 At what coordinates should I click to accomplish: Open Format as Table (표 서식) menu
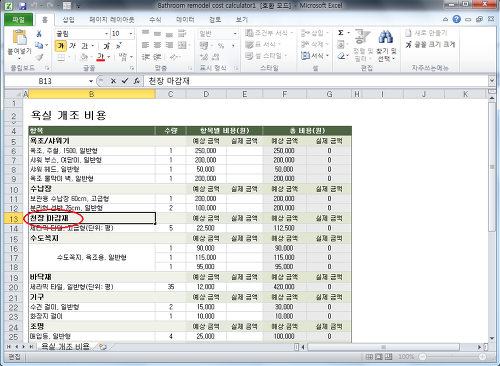263,44
